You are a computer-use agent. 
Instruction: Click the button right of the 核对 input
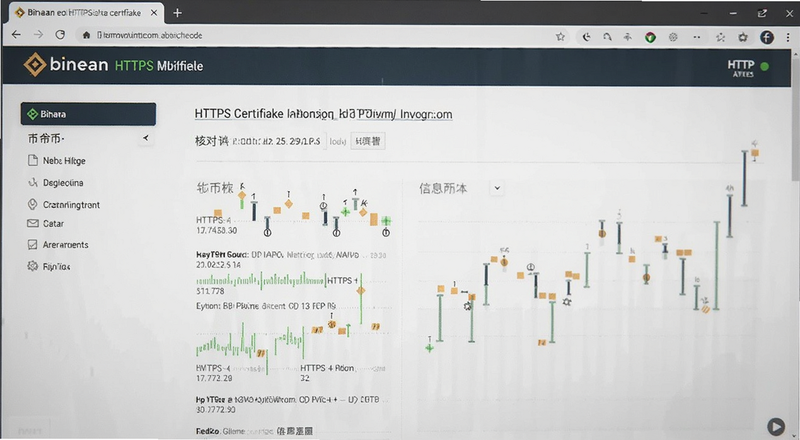click(x=368, y=141)
